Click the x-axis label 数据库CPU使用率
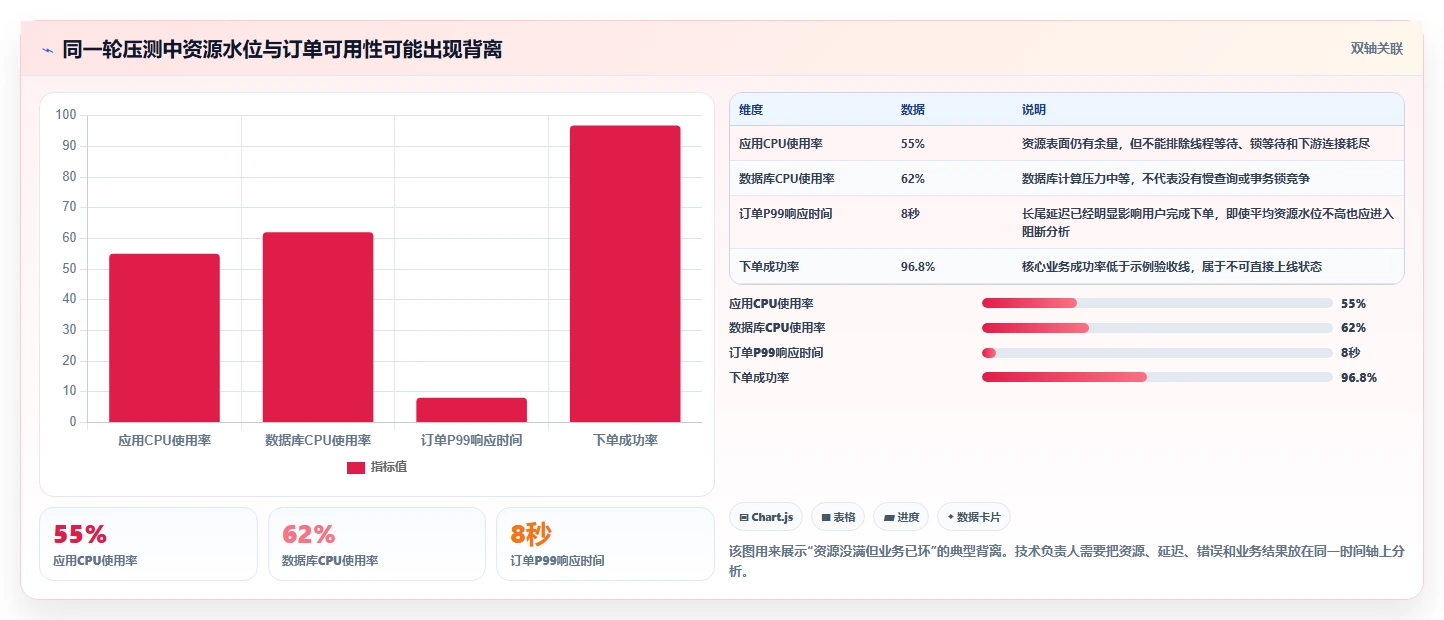The width and height of the screenshot is (1444, 620). pyautogui.click(x=318, y=440)
